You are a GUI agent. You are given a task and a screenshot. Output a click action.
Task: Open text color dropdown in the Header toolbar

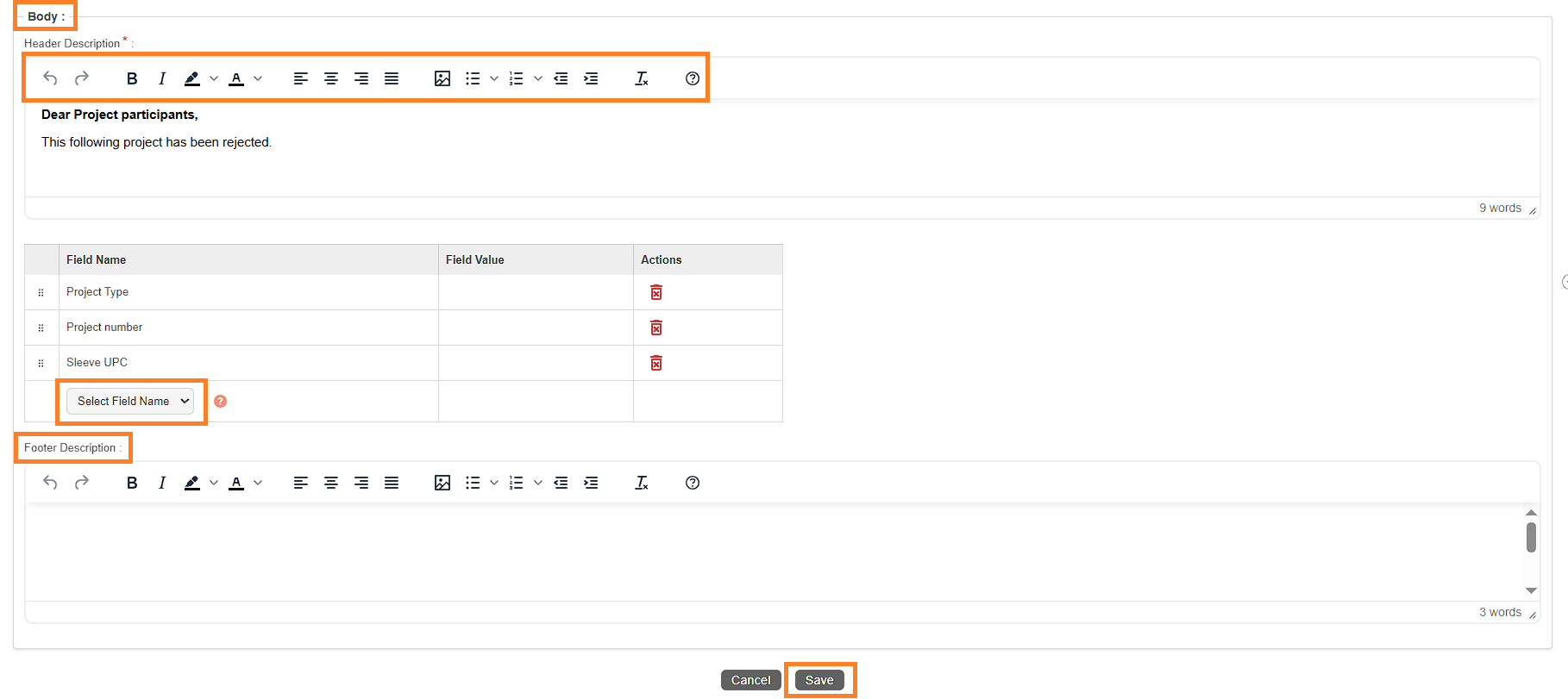[258, 78]
